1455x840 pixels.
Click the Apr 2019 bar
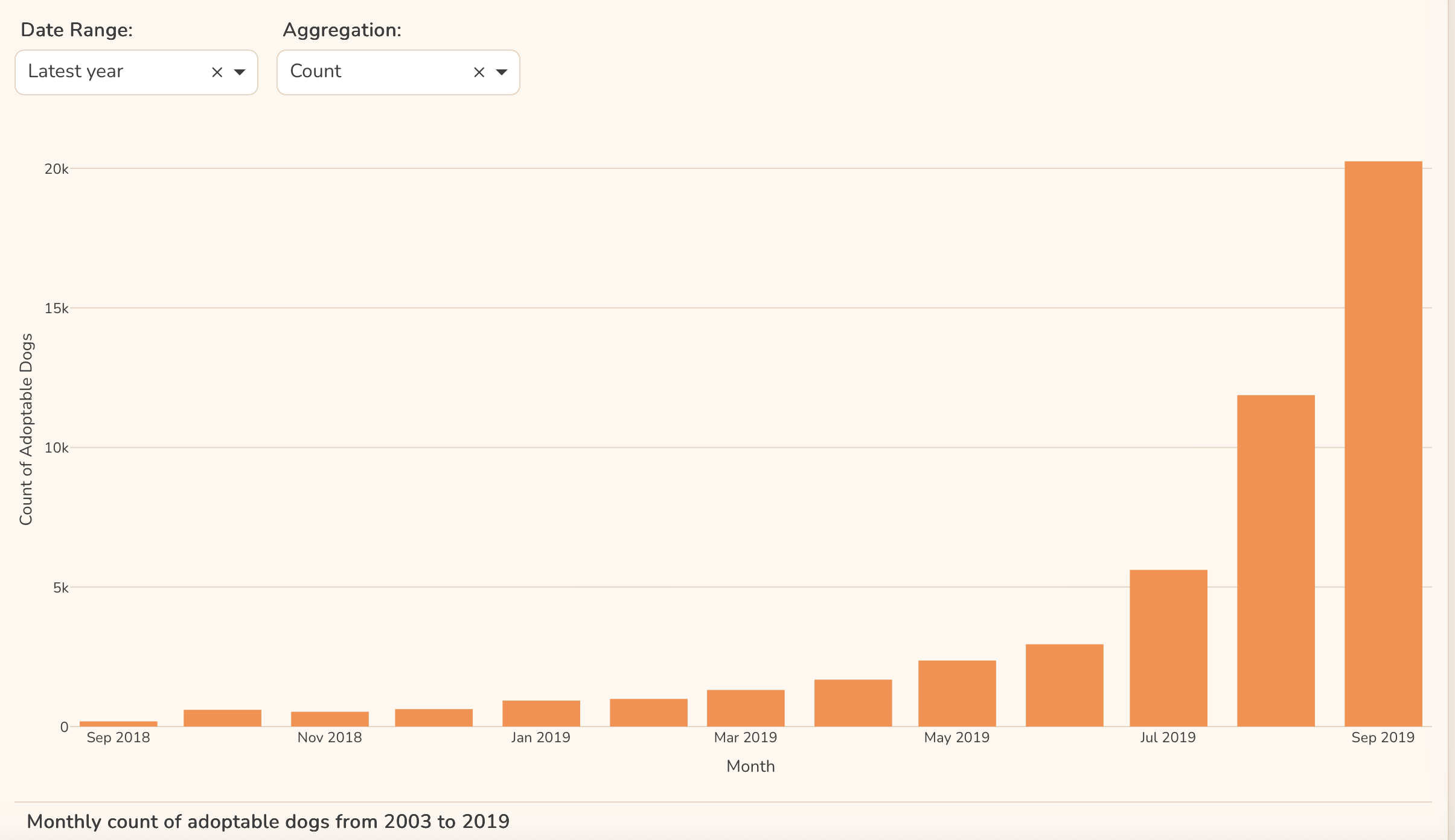853,704
